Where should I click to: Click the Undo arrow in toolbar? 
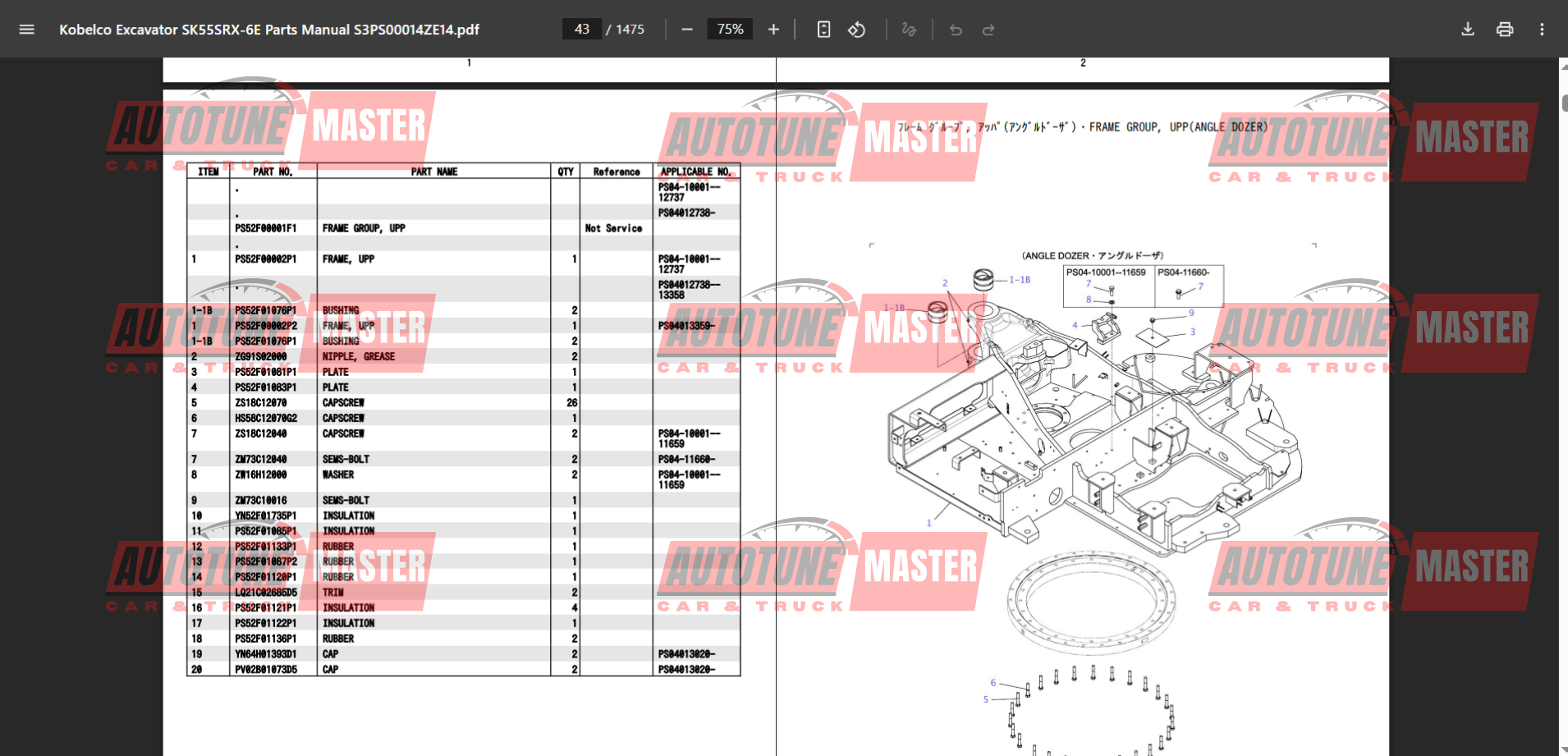click(956, 30)
